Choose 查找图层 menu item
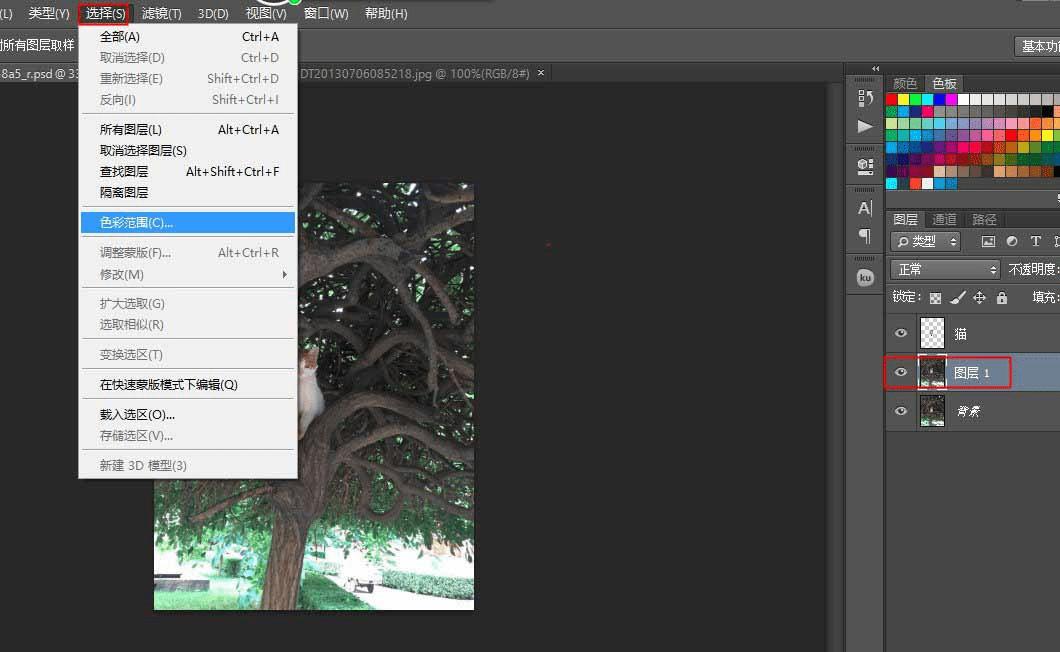The height and width of the screenshot is (652, 1060). coord(188,172)
